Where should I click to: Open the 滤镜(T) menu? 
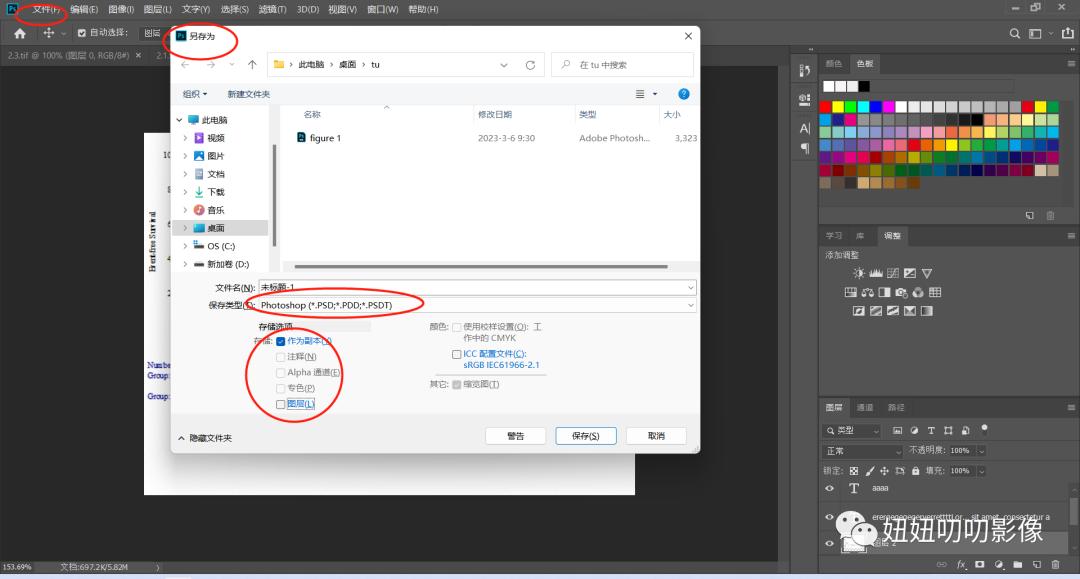[272, 9]
